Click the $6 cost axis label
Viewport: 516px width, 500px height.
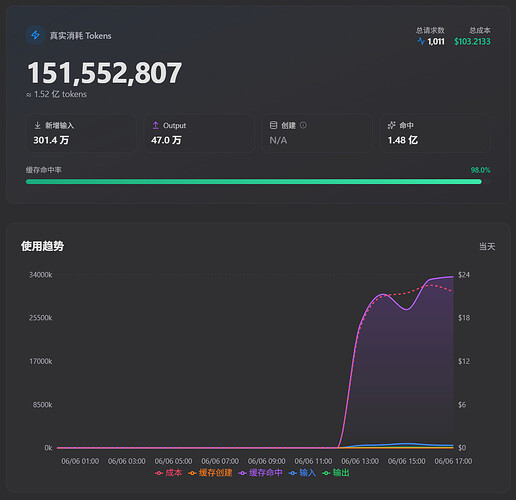[462, 405]
